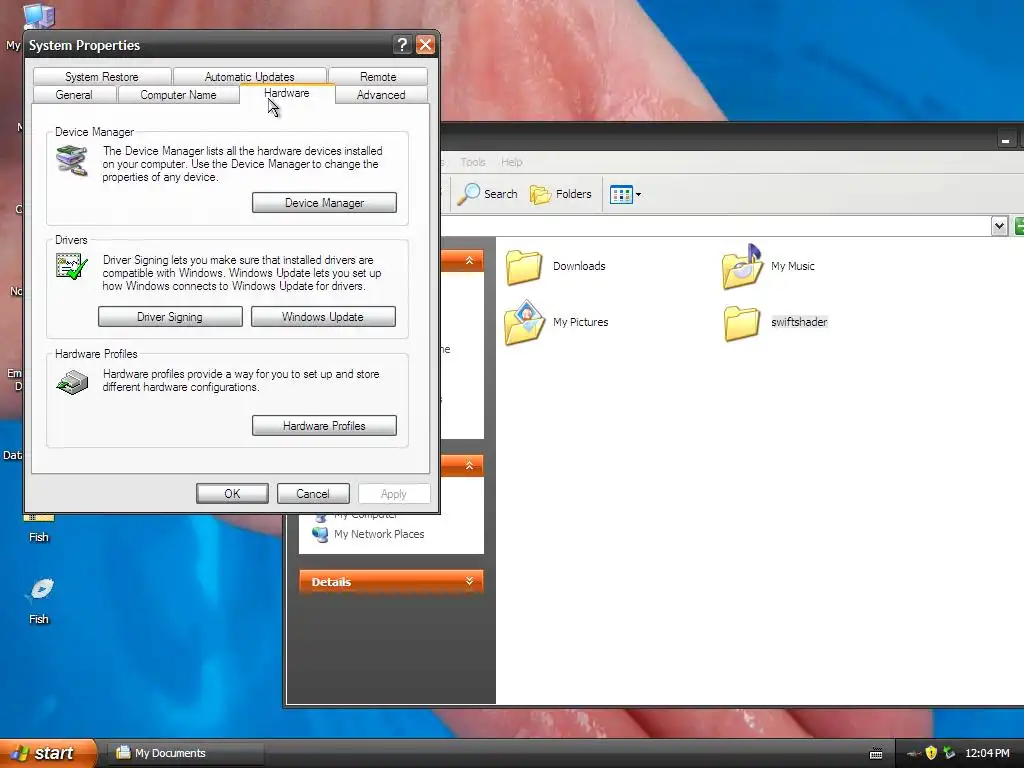Screen dimensions: 1024x768
Task: Click the My Network Places icon
Action: click(320, 534)
